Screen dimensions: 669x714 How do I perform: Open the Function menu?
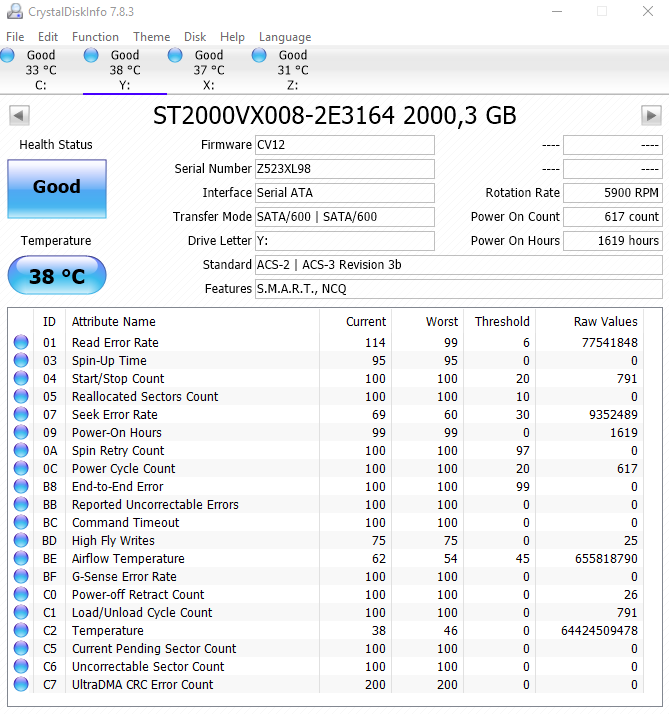click(95, 37)
